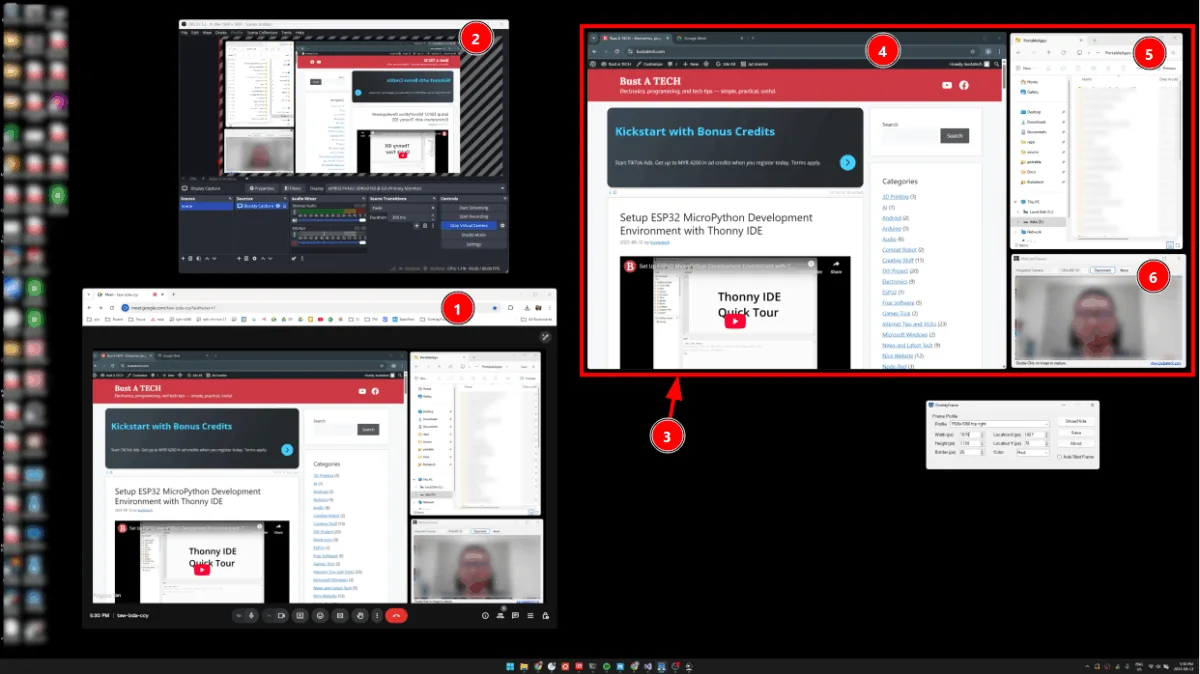Open the ESP32 category link on main Chrome page

click(890, 293)
